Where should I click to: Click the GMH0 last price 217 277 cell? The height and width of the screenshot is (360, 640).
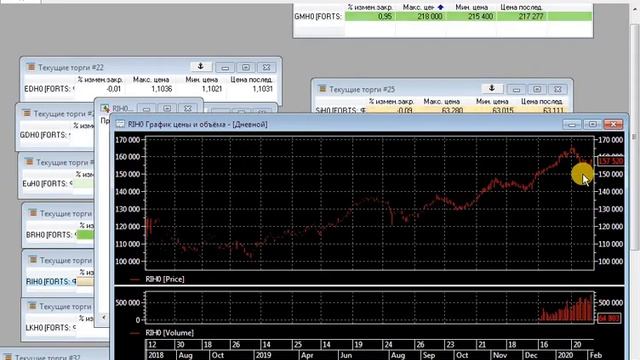(522, 16)
